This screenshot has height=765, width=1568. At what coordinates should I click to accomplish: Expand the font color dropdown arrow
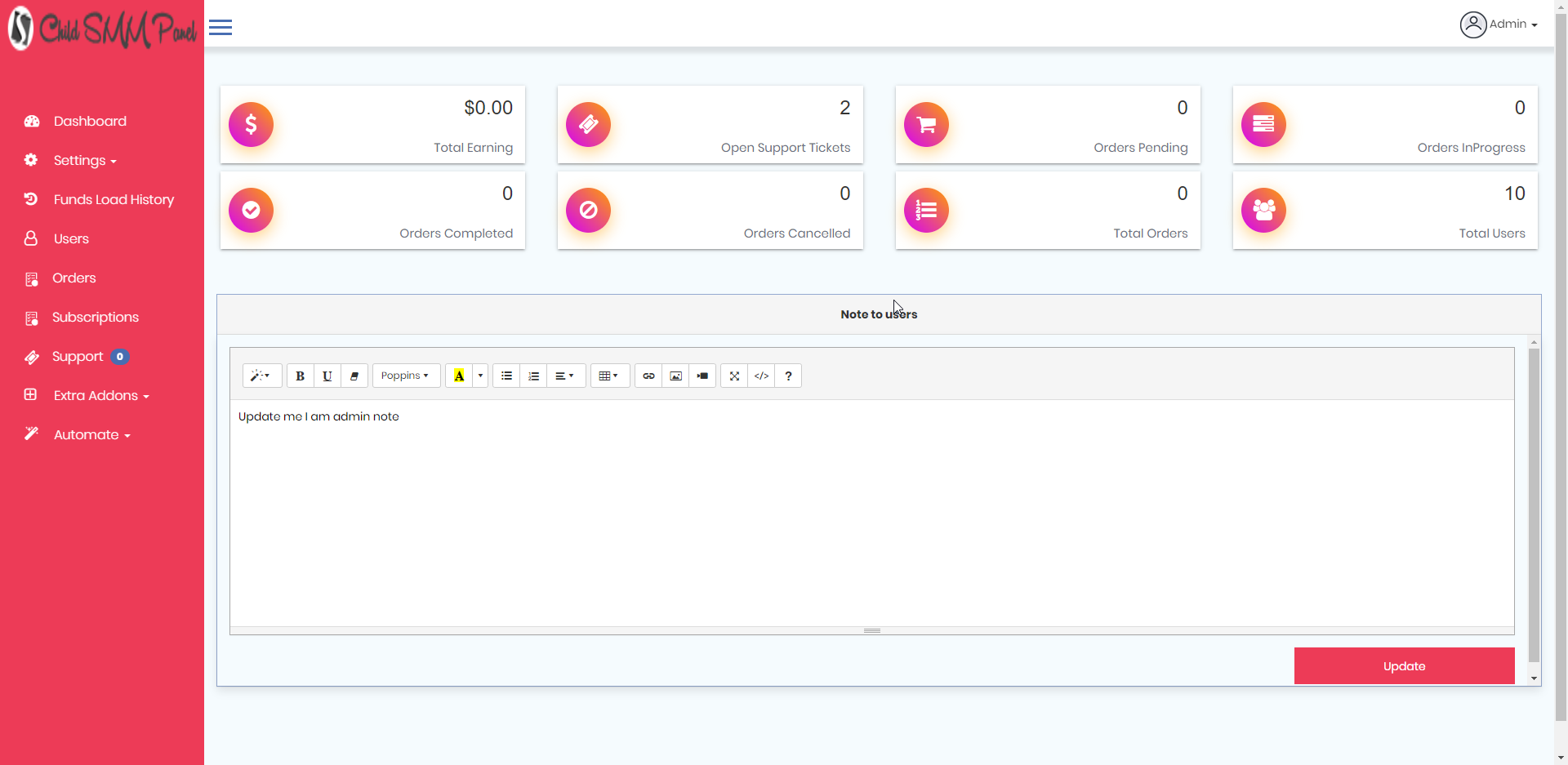click(x=479, y=376)
